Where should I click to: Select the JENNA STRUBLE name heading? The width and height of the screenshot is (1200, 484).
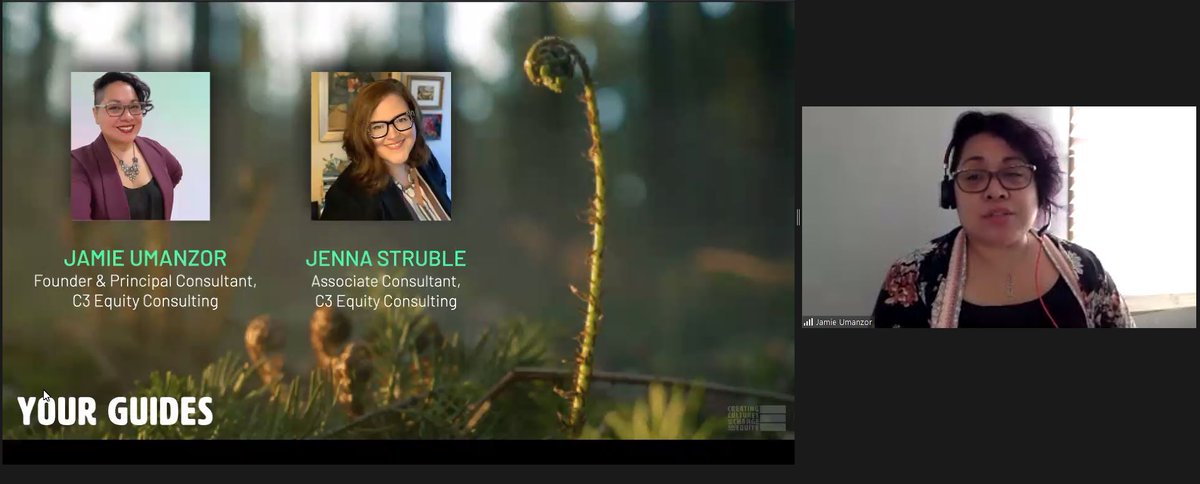[x=386, y=258]
